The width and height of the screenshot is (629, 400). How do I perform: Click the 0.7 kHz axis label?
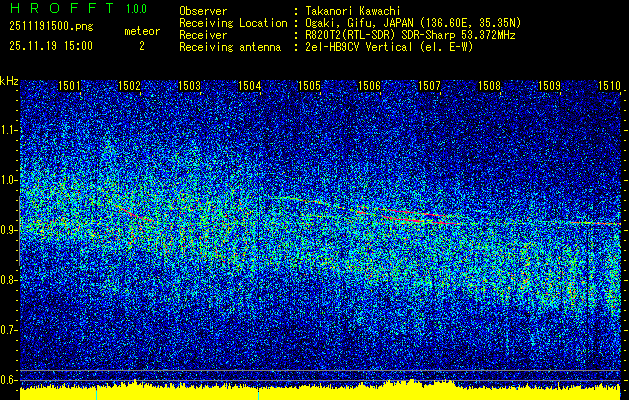pos(9,330)
